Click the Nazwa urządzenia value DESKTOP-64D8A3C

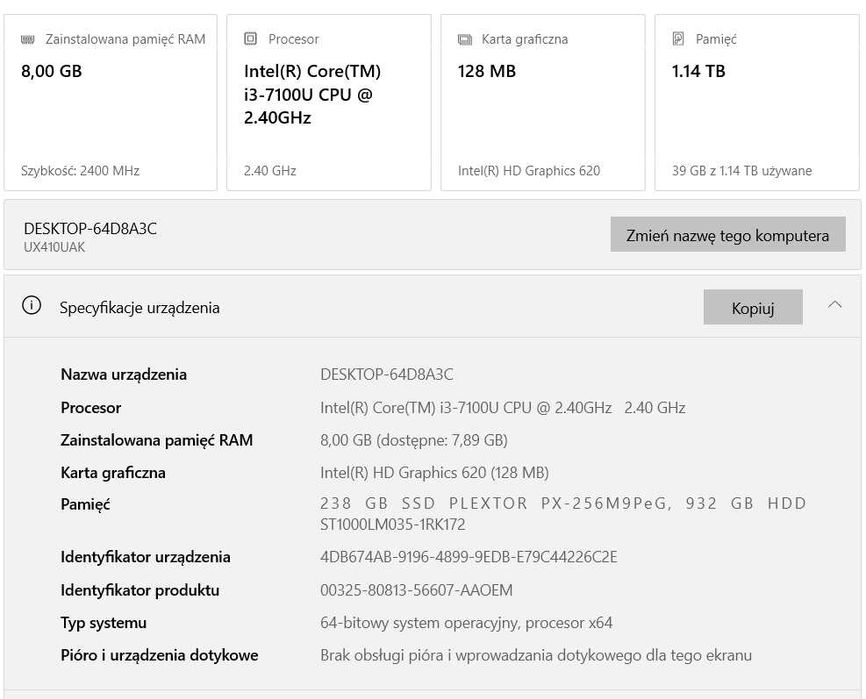click(386, 374)
